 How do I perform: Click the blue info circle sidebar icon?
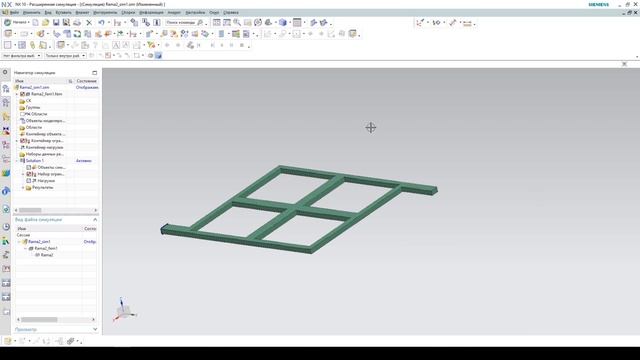point(6,191)
